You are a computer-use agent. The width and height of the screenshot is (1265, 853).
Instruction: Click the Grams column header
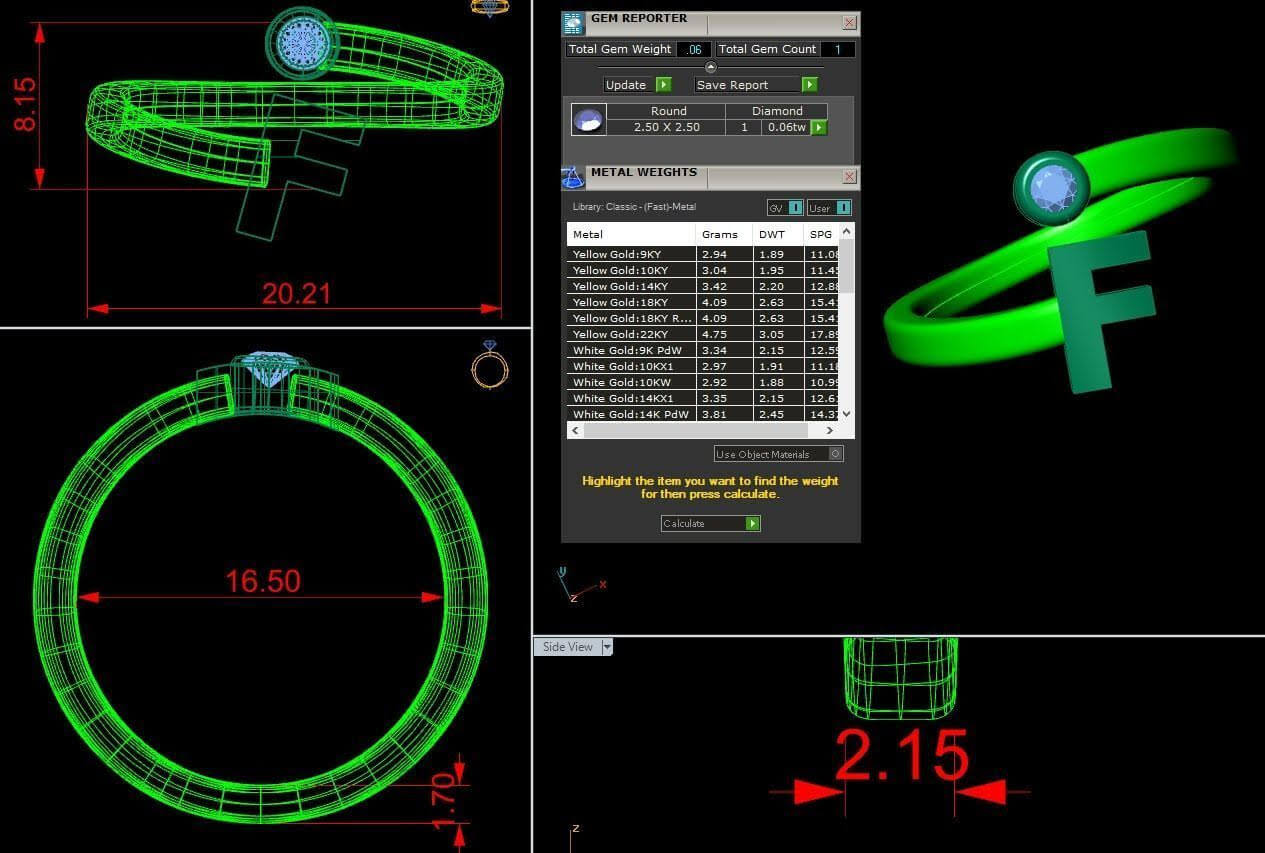[x=720, y=235]
